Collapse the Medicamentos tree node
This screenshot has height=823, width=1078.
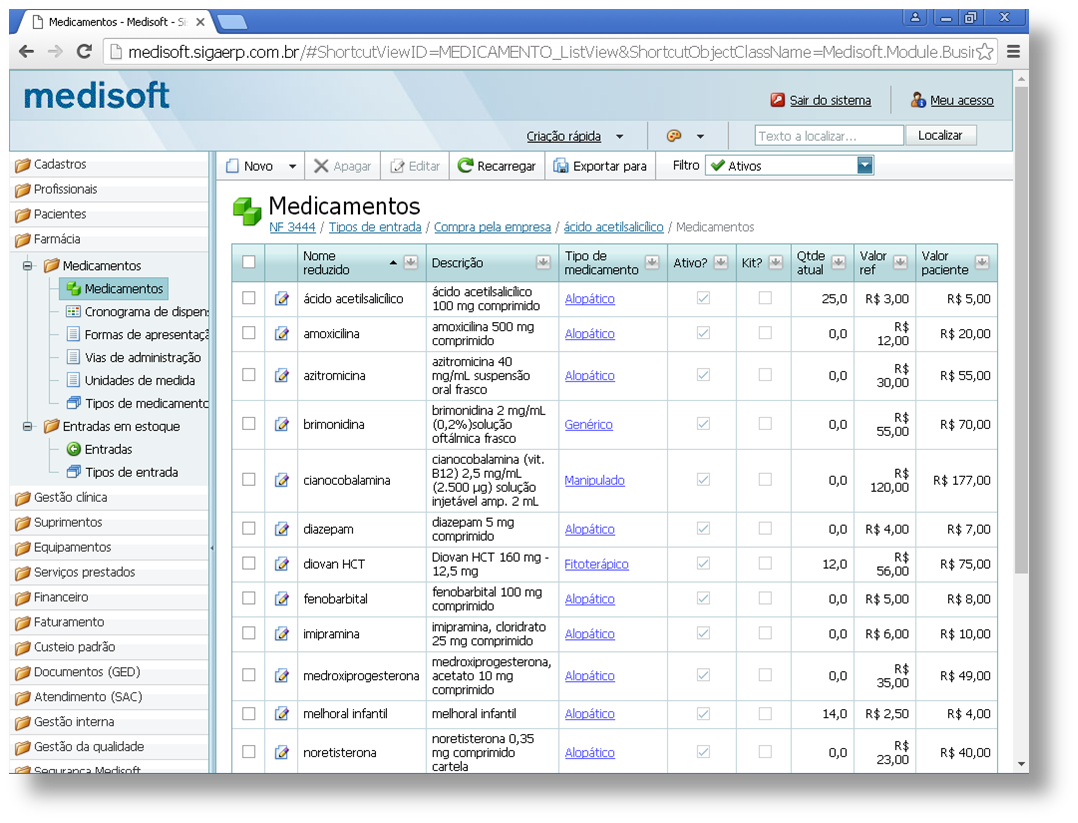click(x=28, y=265)
